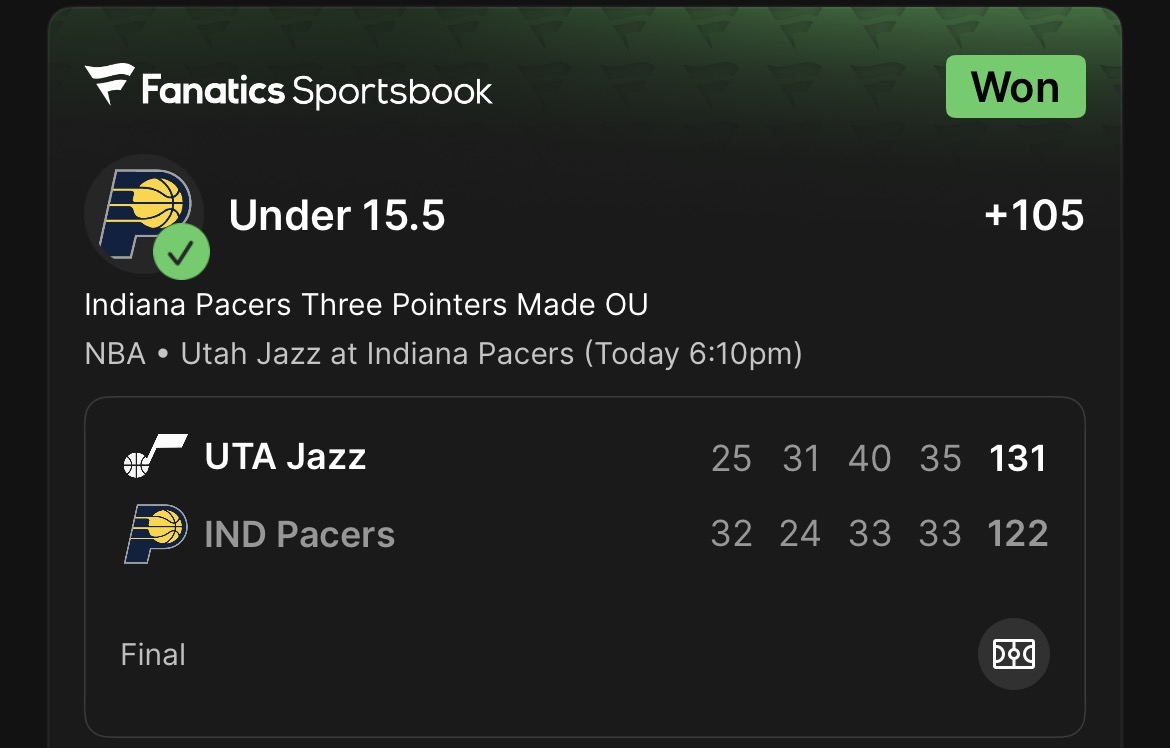This screenshot has height=748, width=1170.
Task: Tap the Final game status label
Action: [153, 655]
